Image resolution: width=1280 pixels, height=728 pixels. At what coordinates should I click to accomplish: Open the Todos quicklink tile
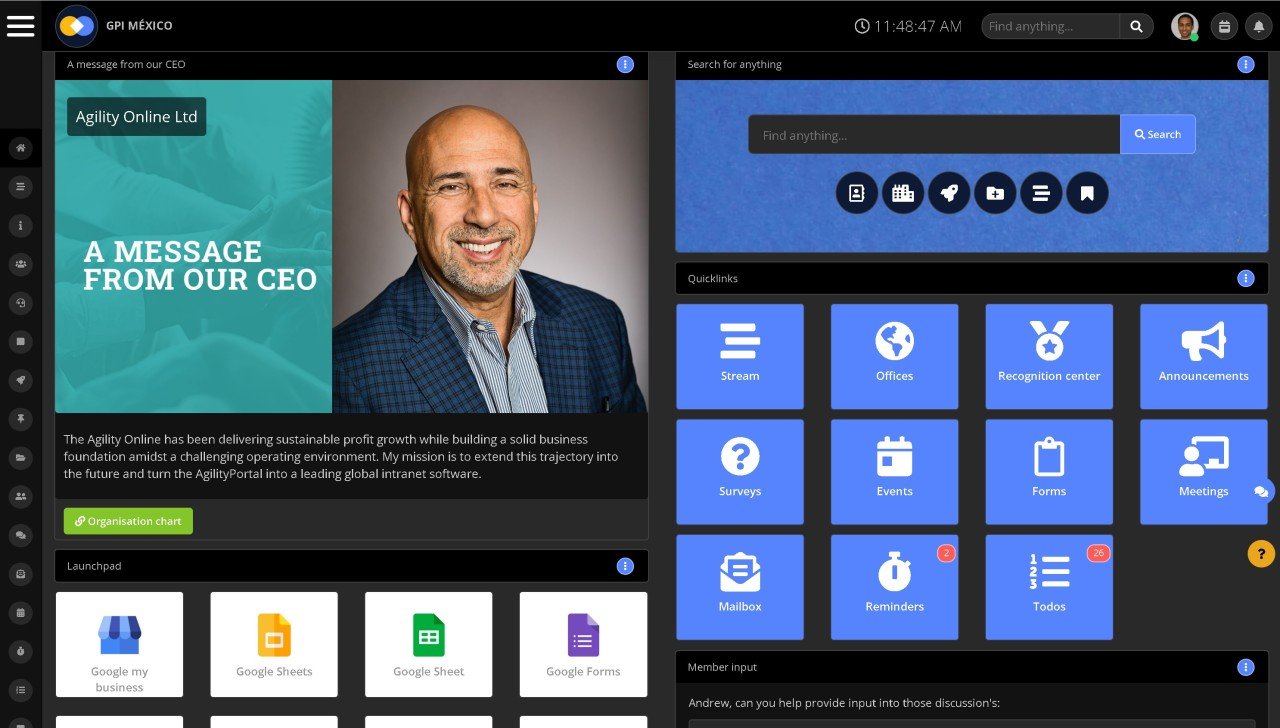click(1048, 586)
